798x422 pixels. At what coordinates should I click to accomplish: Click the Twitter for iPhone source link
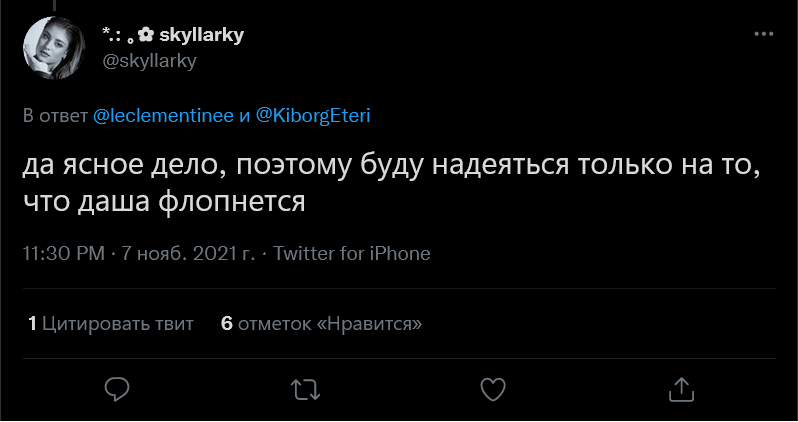click(x=351, y=253)
